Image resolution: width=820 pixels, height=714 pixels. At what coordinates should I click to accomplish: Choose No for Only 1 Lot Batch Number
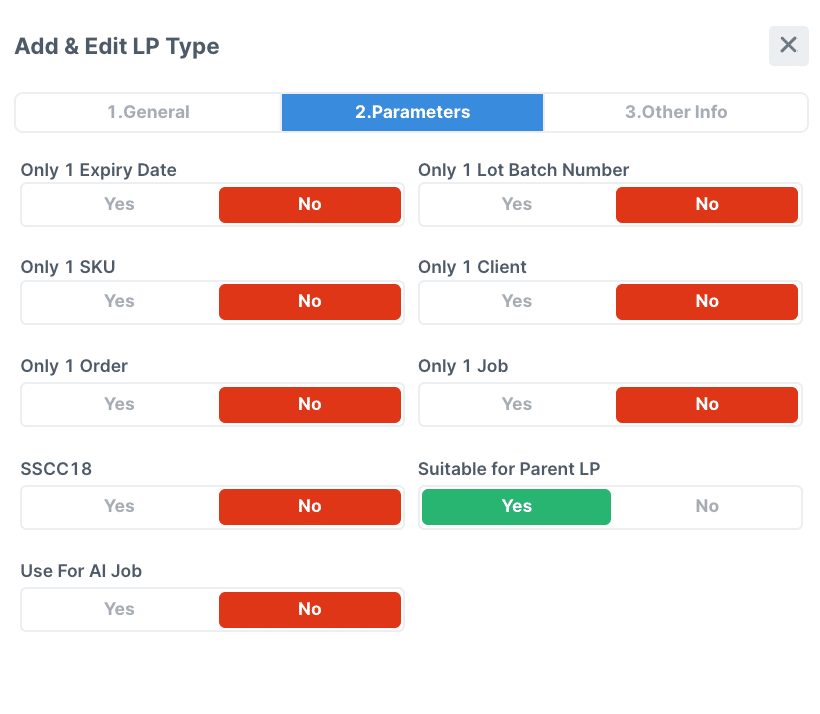tap(707, 204)
